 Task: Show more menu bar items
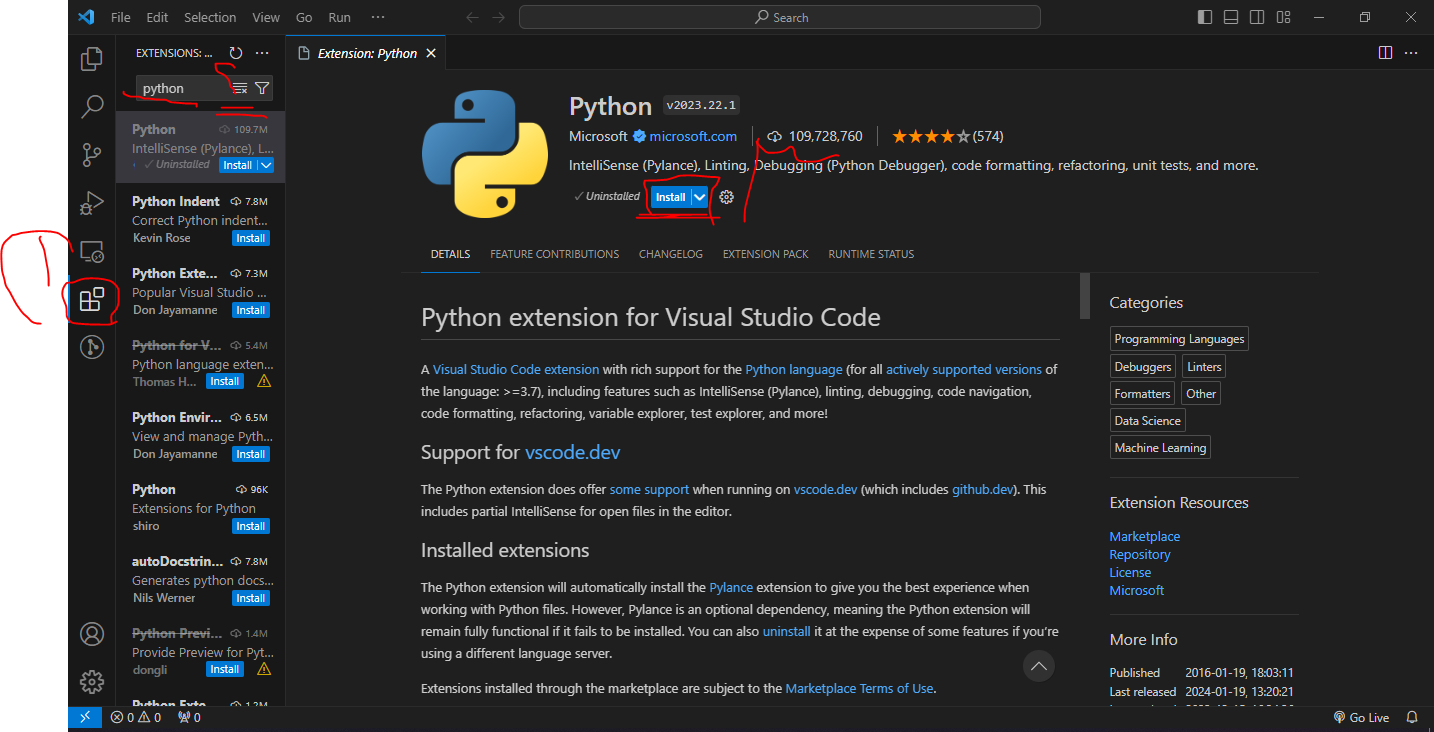pyautogui.click(x=377, y=17)
